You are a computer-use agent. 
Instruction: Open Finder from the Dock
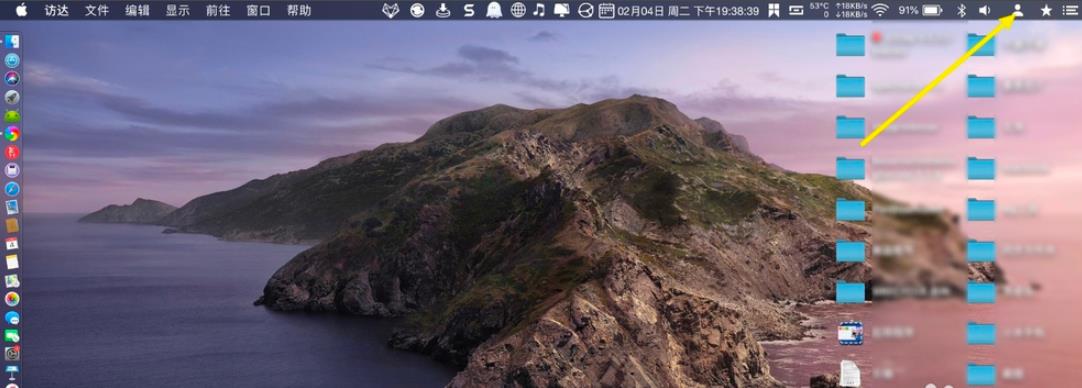click(x=12, y=41)
